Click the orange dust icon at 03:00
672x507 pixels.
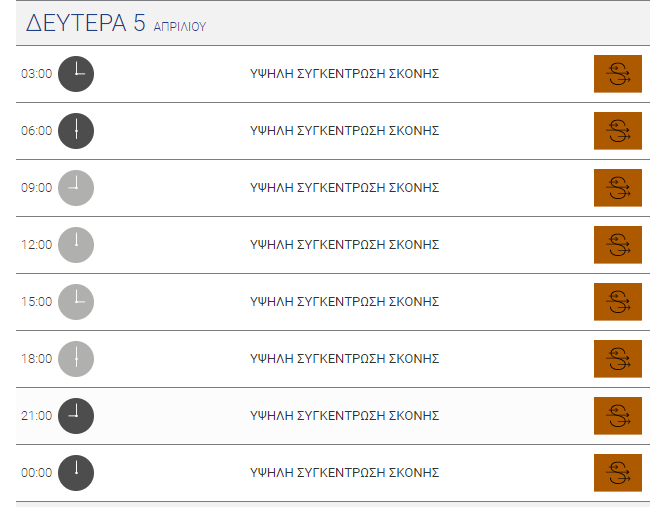[x=618, y=74]
